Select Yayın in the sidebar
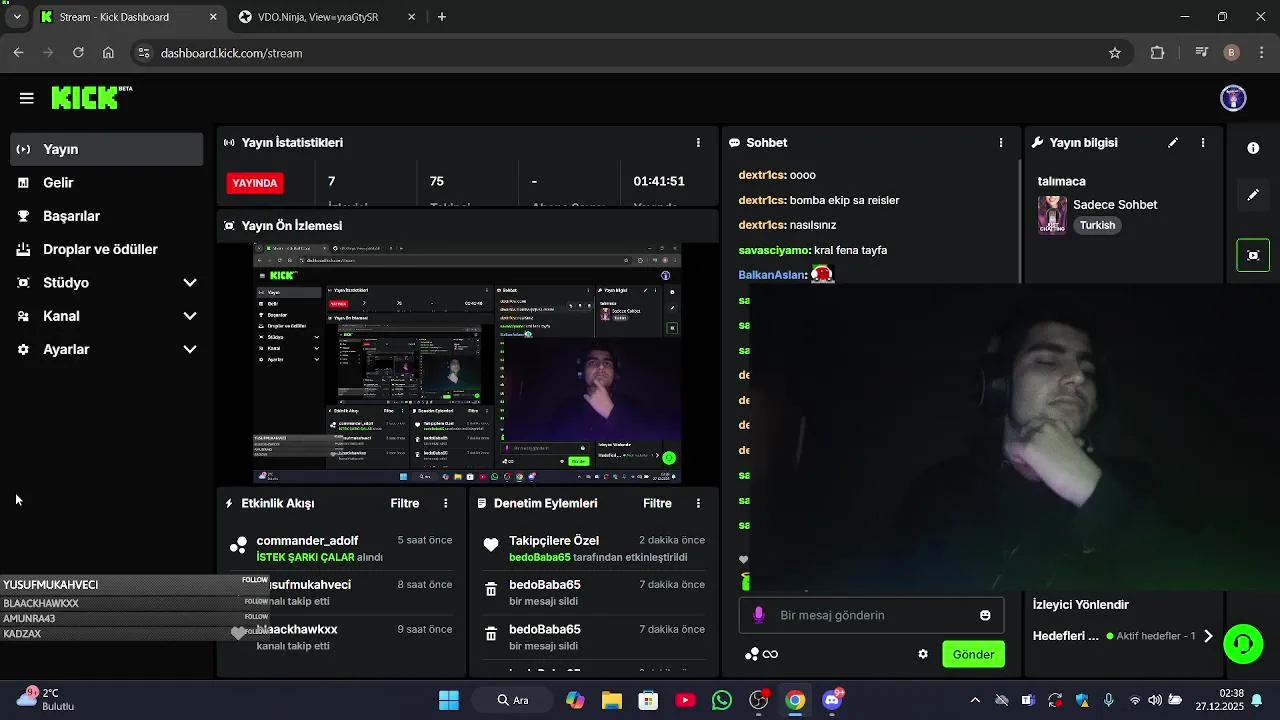The height and width of the screenshot is (720, 1280). (107, 149)
